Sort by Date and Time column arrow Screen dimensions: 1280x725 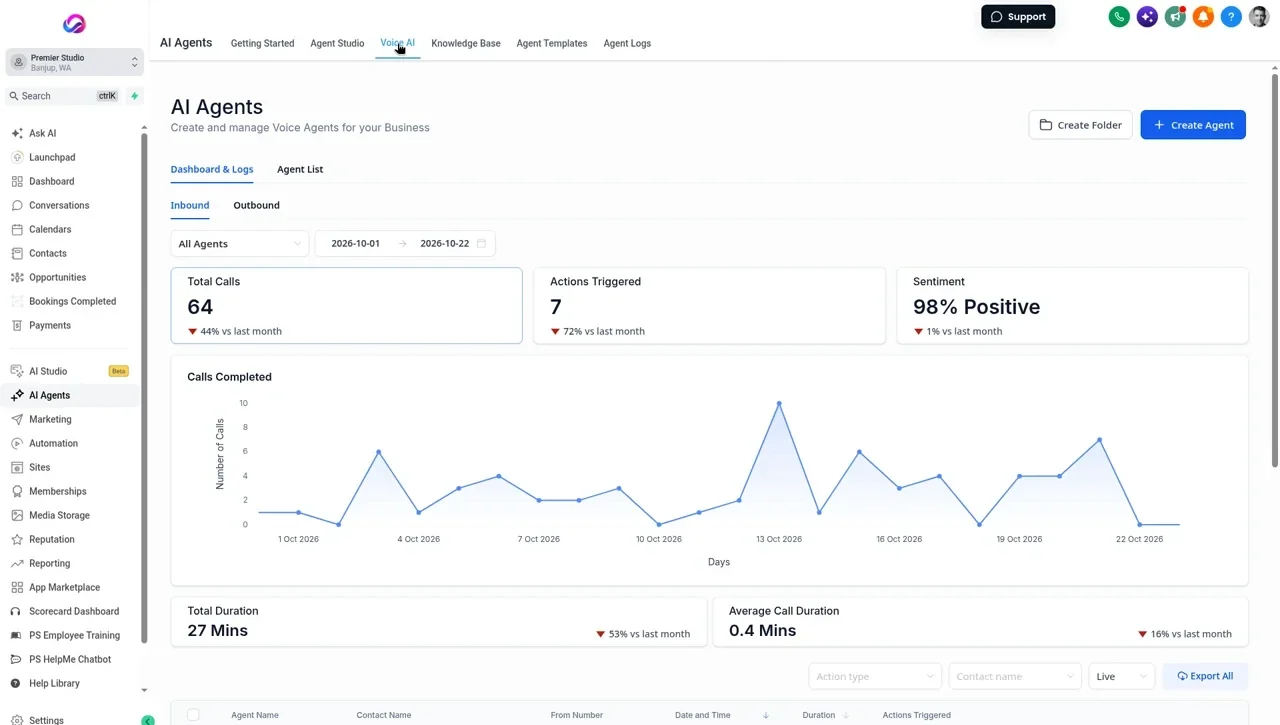pyautogui.click(x=766, y=715)
